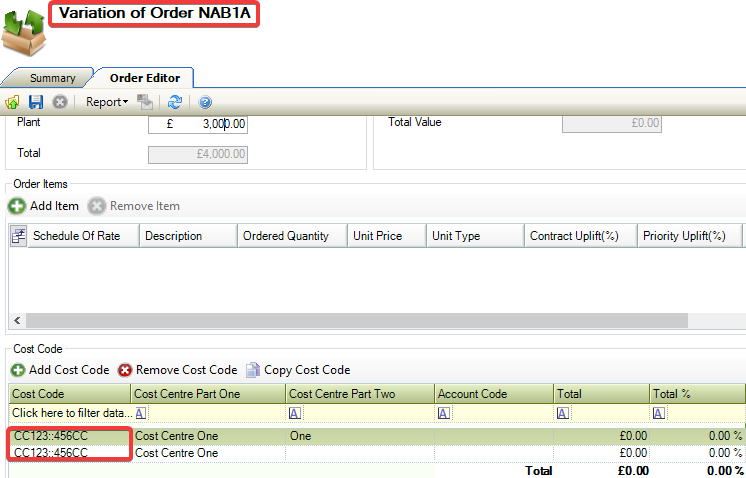746x478 pixels.
Task: Click the filter icon under Cost Centre Part One
Action: pyautogui.click(x=141, y=413)
